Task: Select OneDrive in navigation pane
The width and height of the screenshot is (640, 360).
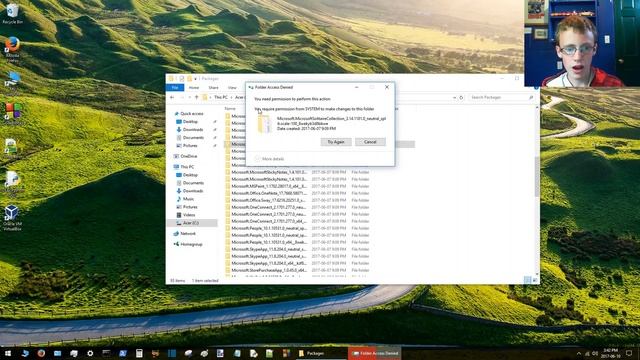Action: (189, 156)
